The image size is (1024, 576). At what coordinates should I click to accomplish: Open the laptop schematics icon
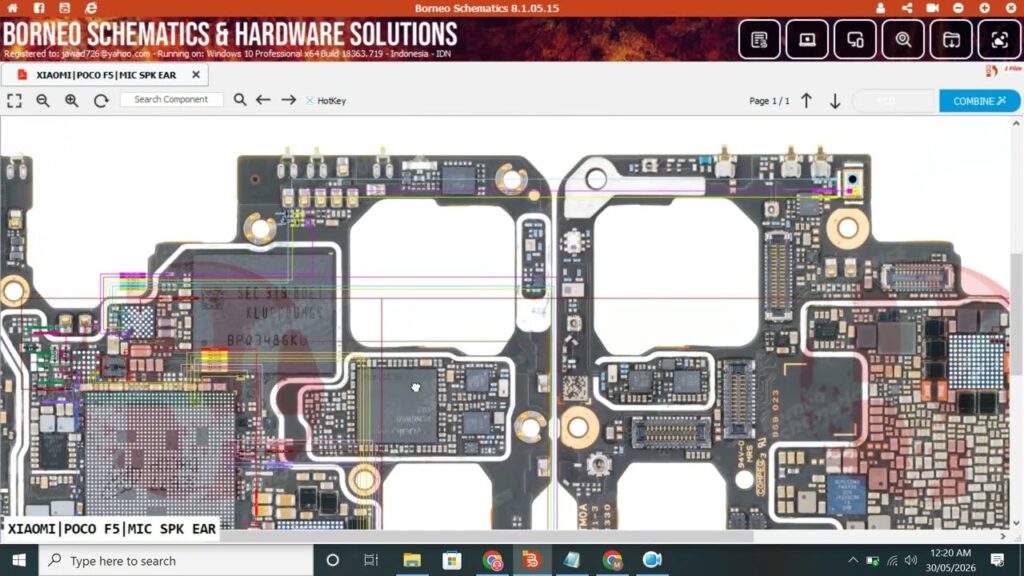[x=807, y=40]
